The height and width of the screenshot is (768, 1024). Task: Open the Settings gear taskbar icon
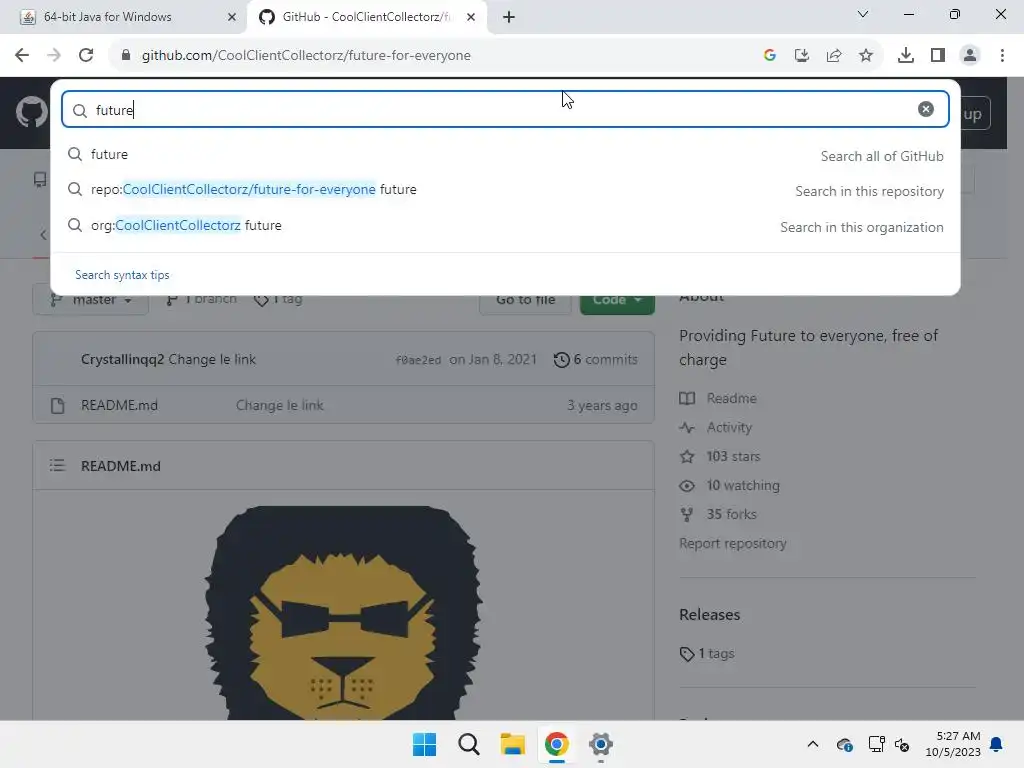601,744
